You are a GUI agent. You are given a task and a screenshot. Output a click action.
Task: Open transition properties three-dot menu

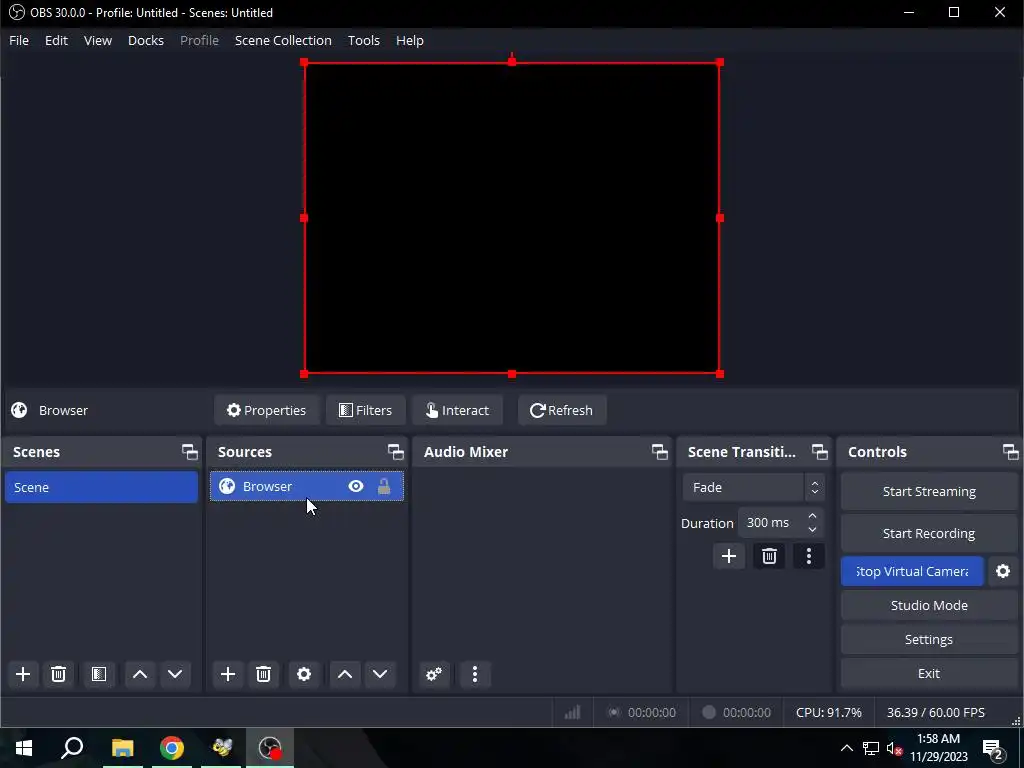[x=809, y=556]
